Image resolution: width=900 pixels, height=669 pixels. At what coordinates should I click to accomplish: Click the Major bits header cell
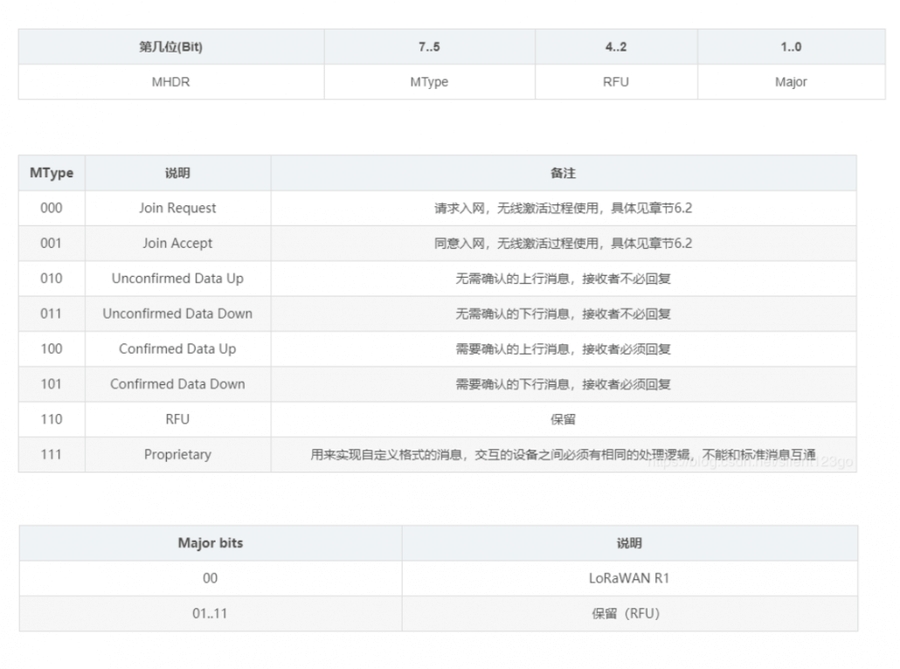(x=210, y=543)
